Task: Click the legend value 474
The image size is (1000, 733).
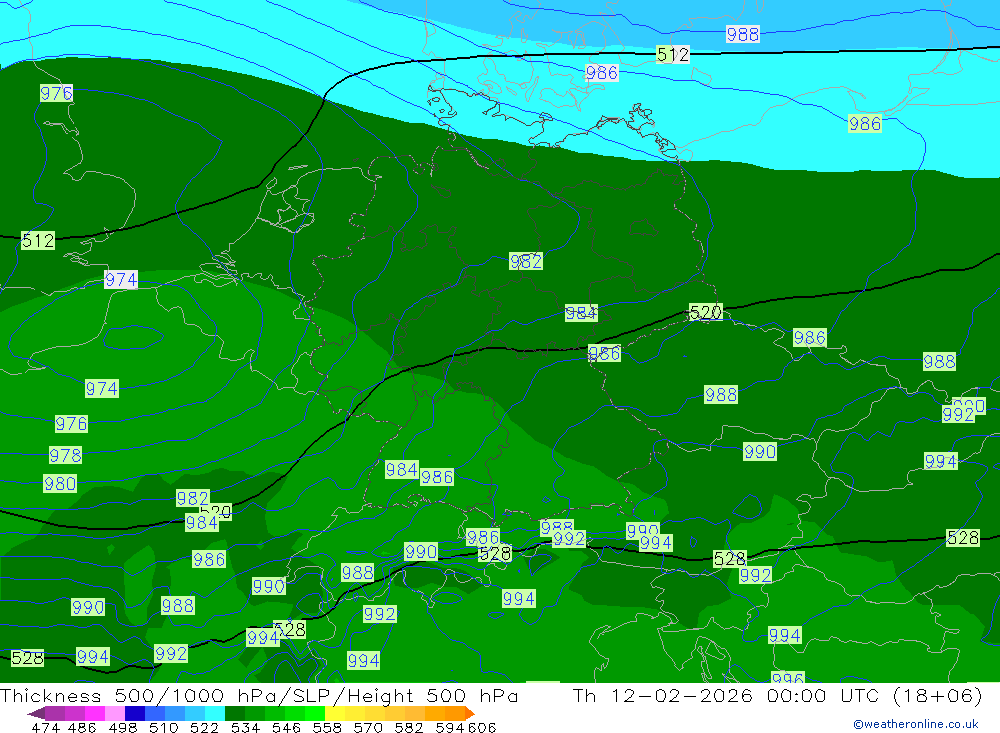Action: (46, 728)
